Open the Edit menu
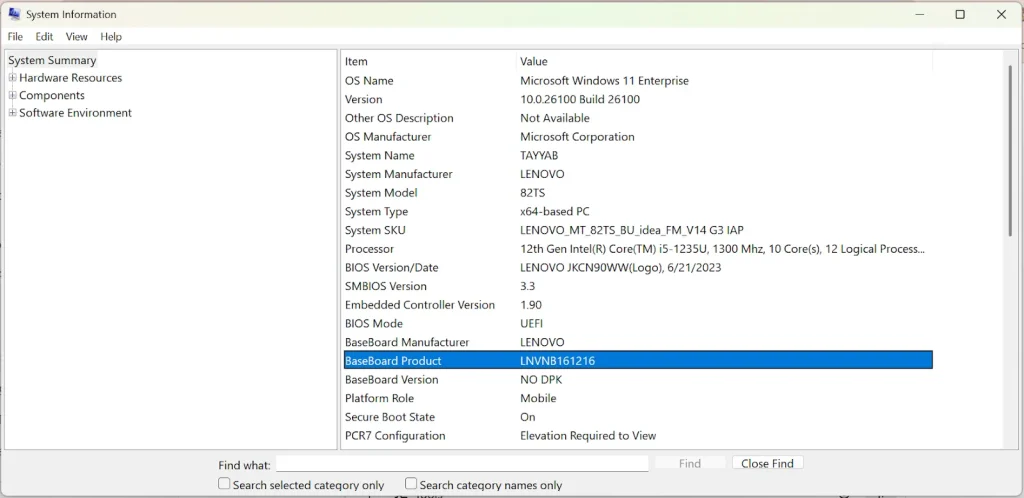Screen dimensions: 1024x498 click(x=44, y=37)
